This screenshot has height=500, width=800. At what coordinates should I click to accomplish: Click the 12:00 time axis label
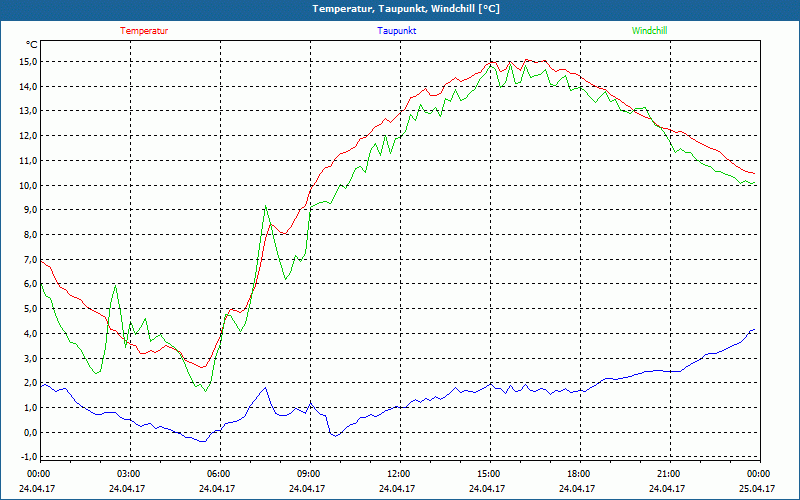coord(398,474)
